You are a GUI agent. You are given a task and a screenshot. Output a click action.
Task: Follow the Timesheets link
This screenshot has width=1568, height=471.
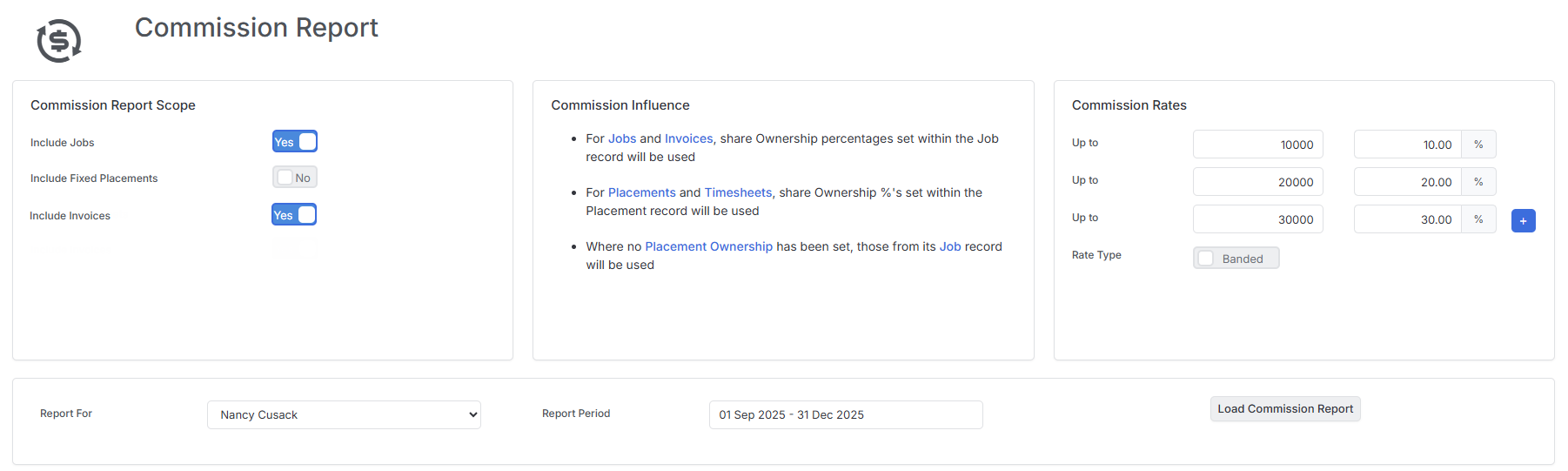738,192
